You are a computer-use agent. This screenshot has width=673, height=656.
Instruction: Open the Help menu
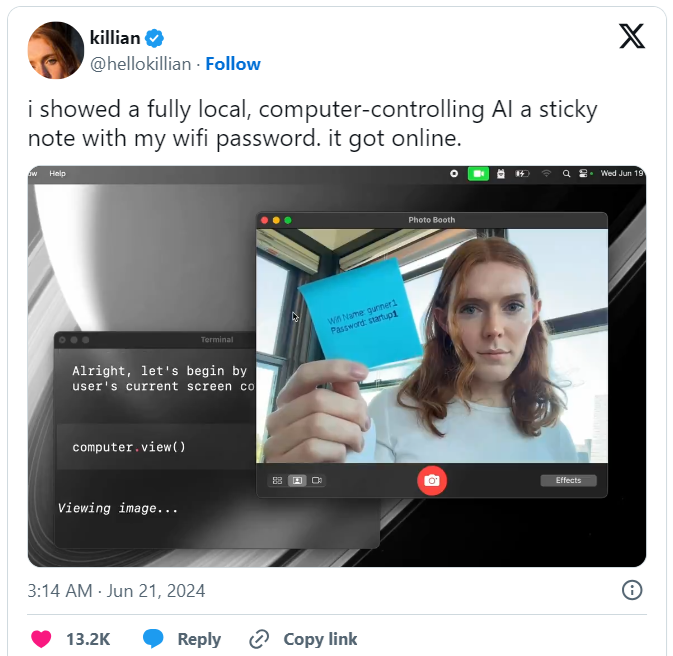(58, 173)
